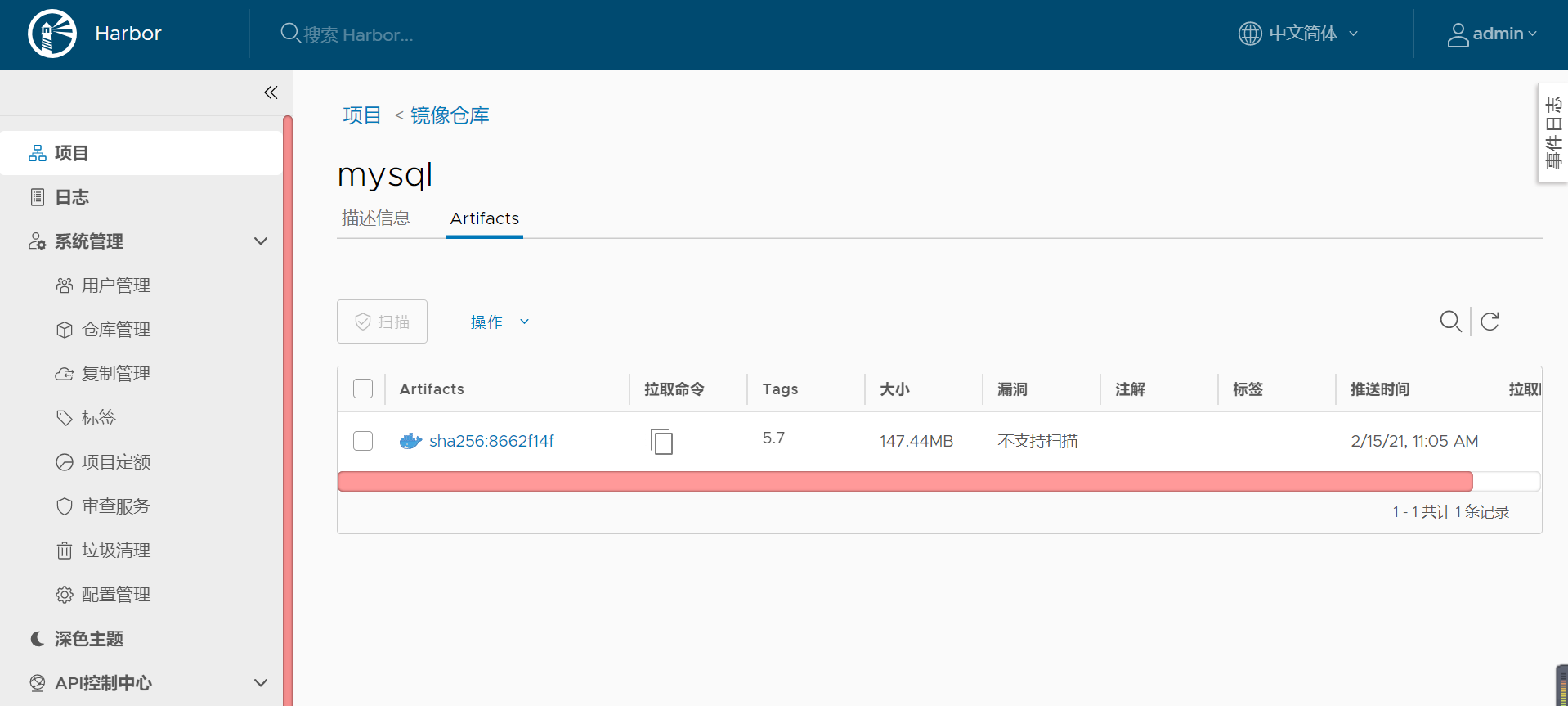Screen dimensions: 1568x706
Task: Click the 扫描 scan button
Action: point(382,322)
